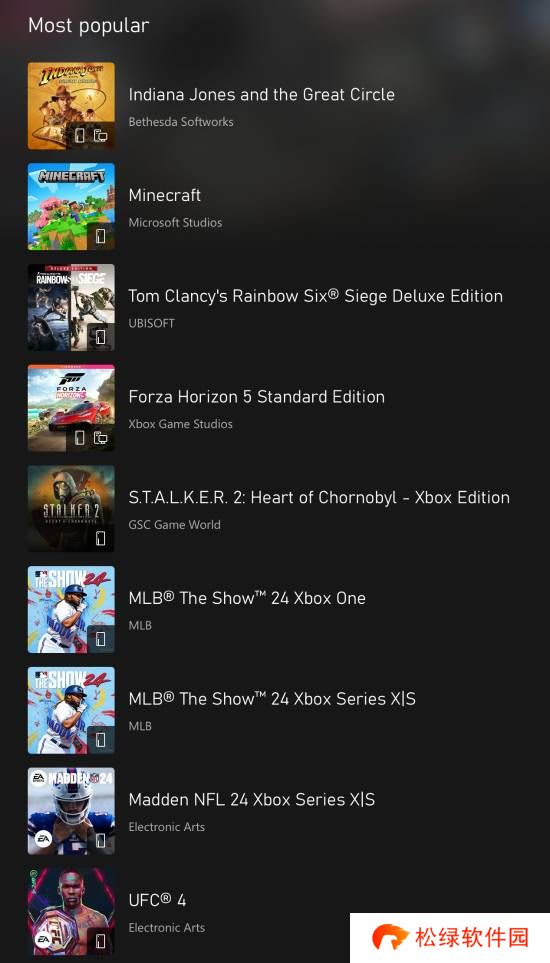Open Indiana Jones and the Great Circle title

tap(261, 95)
